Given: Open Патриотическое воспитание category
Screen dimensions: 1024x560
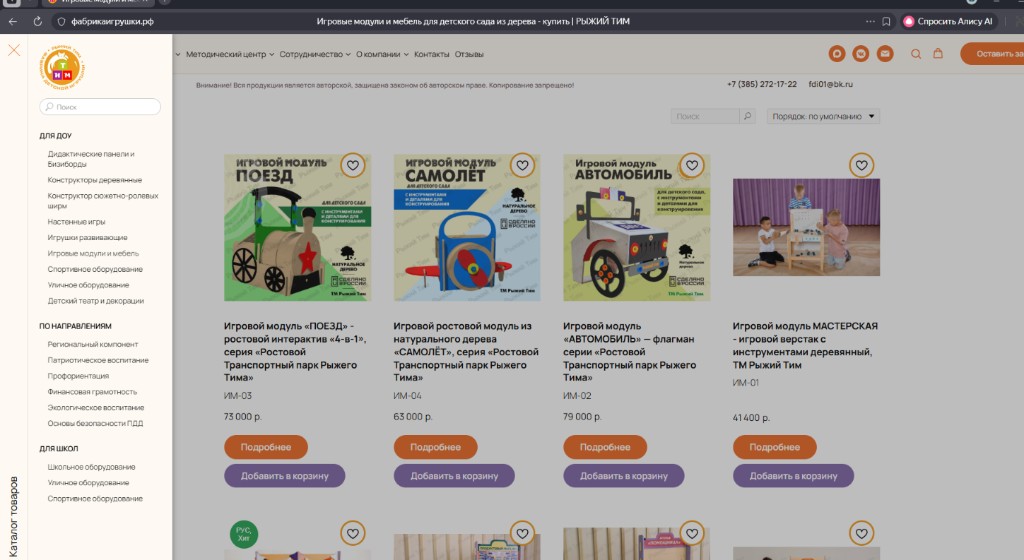Looking at the screenshot, I should 98,360.
